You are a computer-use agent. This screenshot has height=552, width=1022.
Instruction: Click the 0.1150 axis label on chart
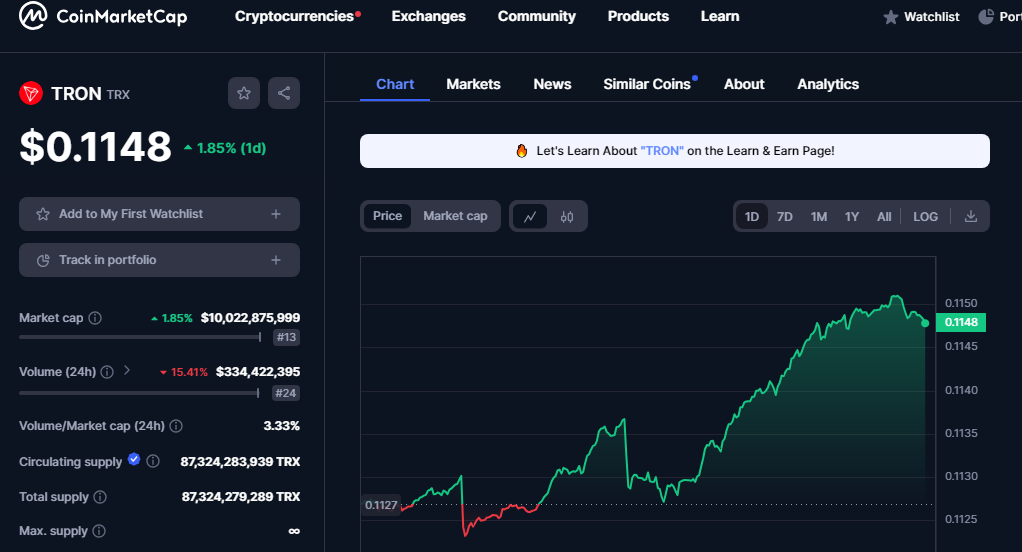961,303
